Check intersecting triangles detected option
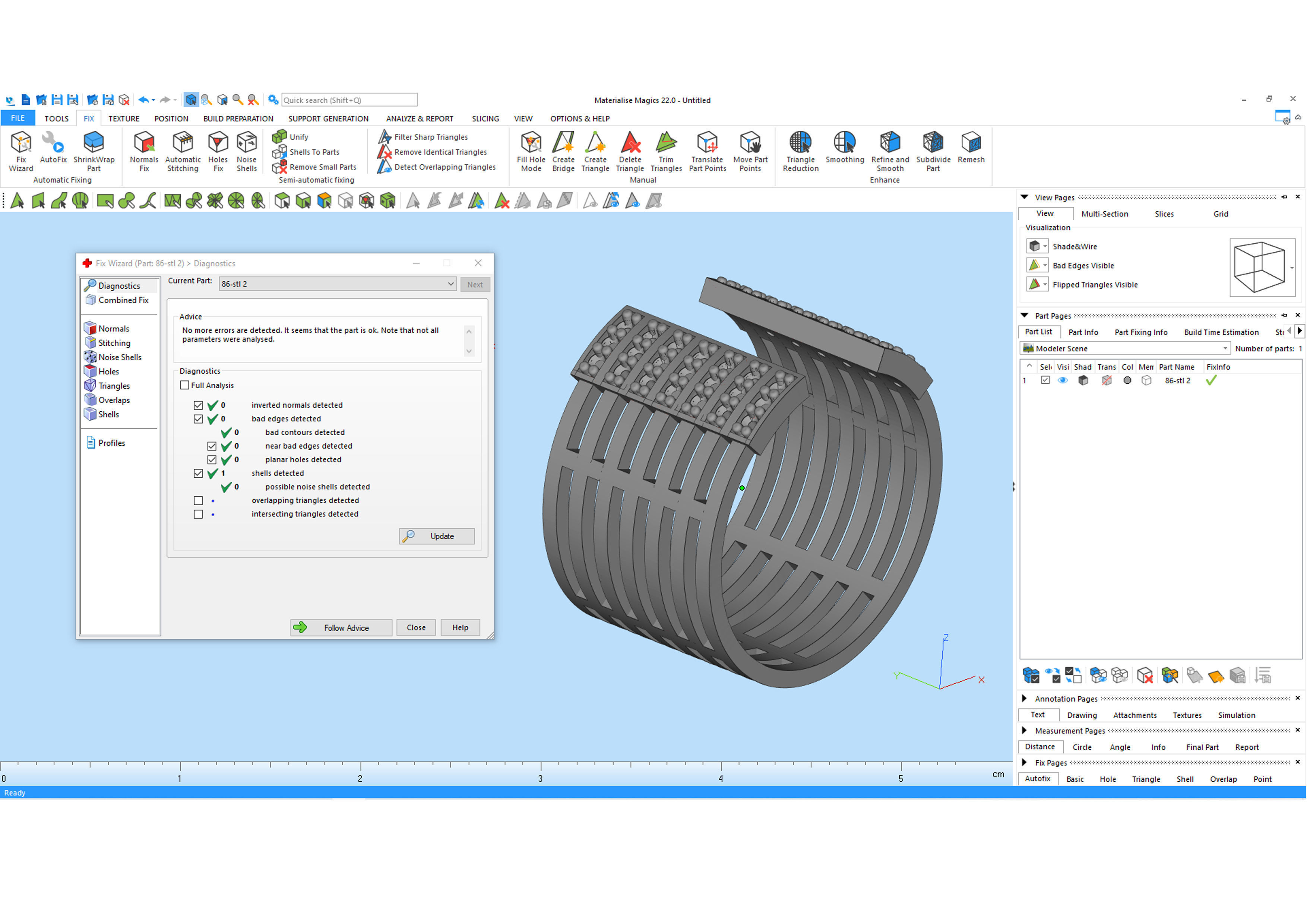Screen dimensions: 1307x924 198,515
